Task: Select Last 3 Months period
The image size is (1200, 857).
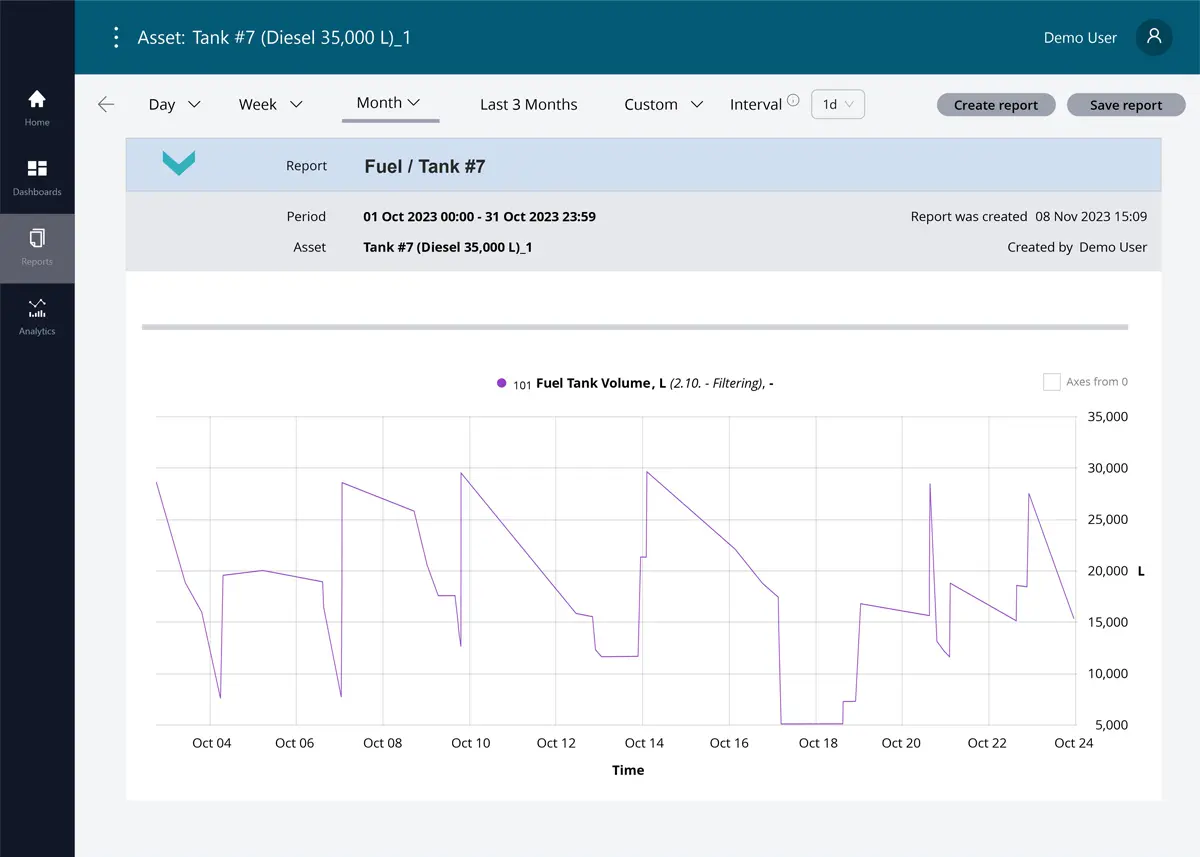Action: (528, 105)
